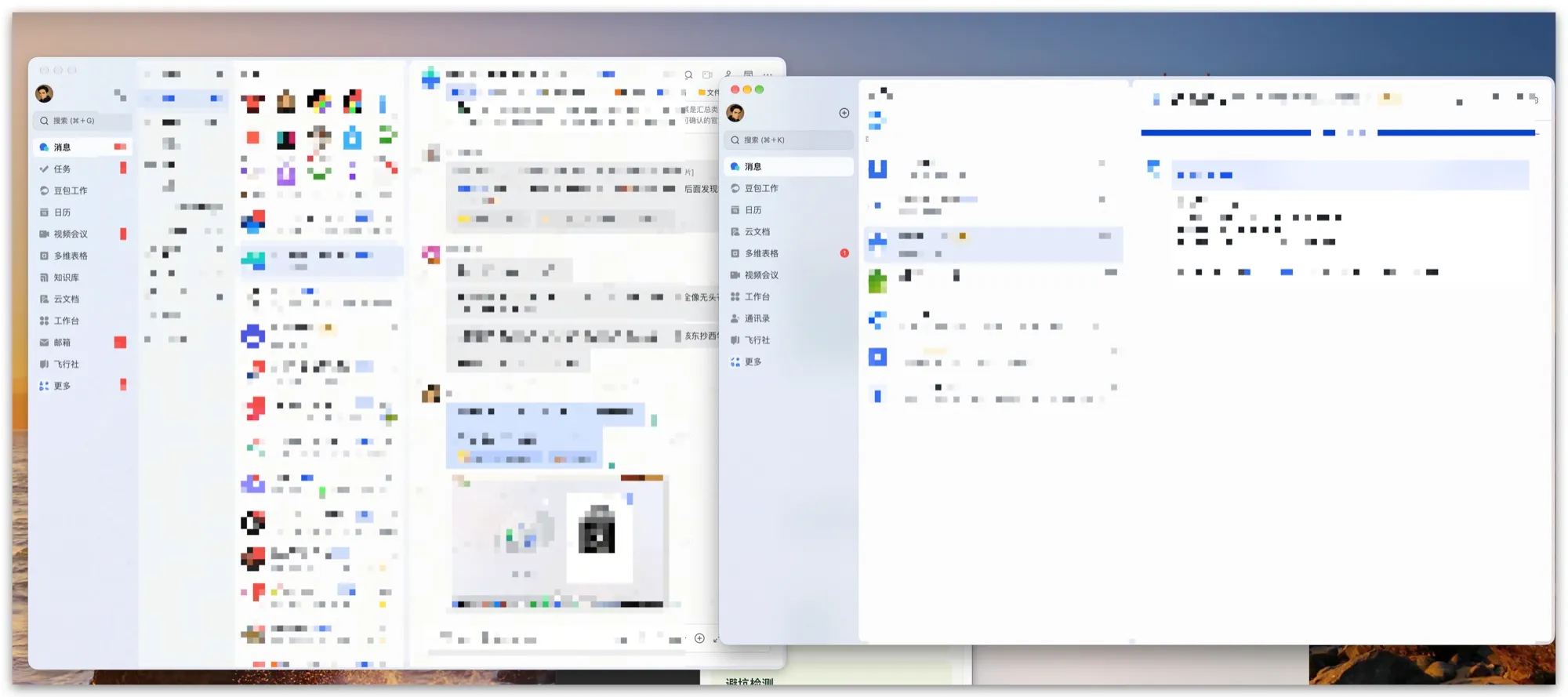Open 日历 in the front window sidebar
This screenshot has height=697, width=1568.
pos(789,210)
